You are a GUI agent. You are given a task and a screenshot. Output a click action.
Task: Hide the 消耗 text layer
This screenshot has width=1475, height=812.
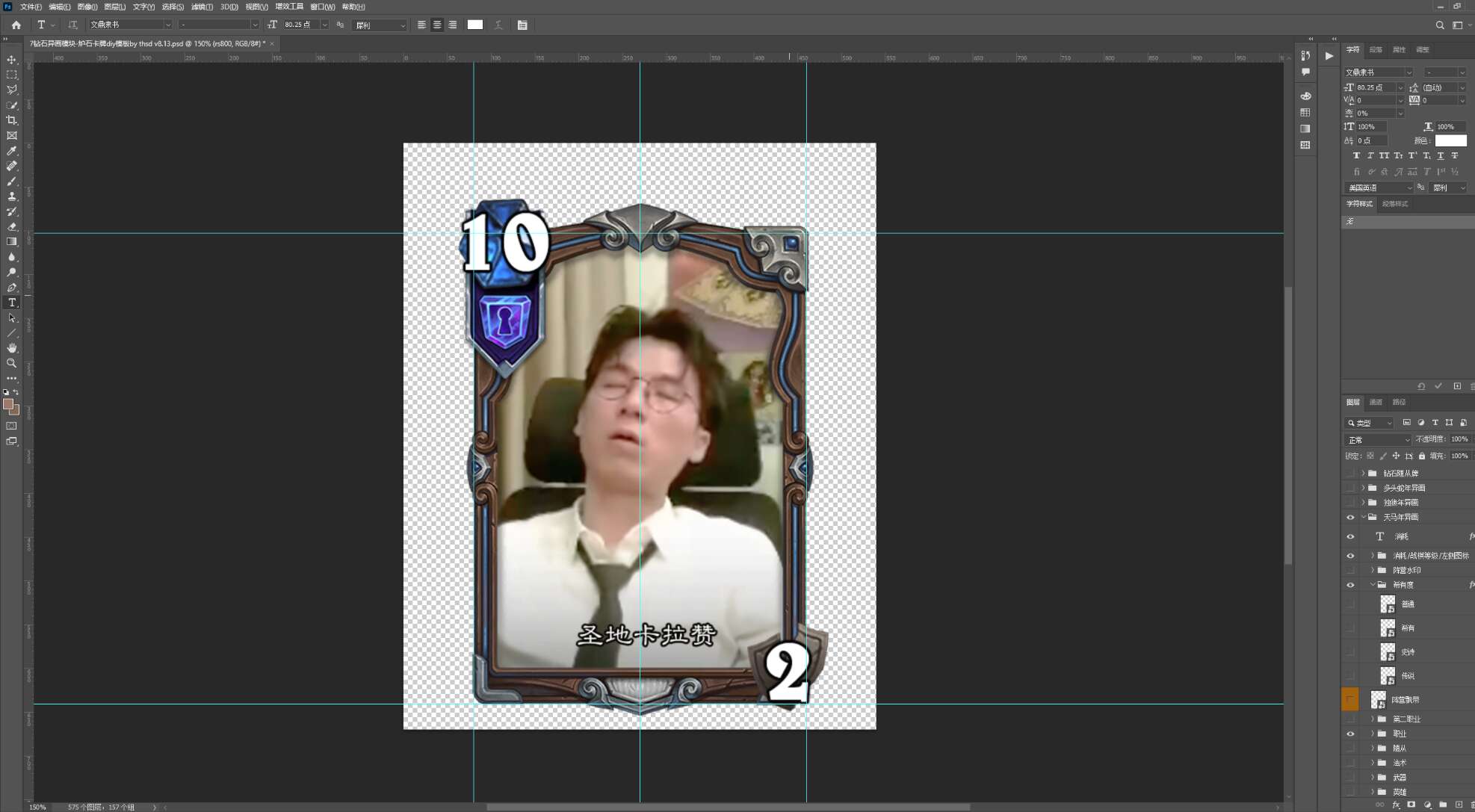(1350, 536)
